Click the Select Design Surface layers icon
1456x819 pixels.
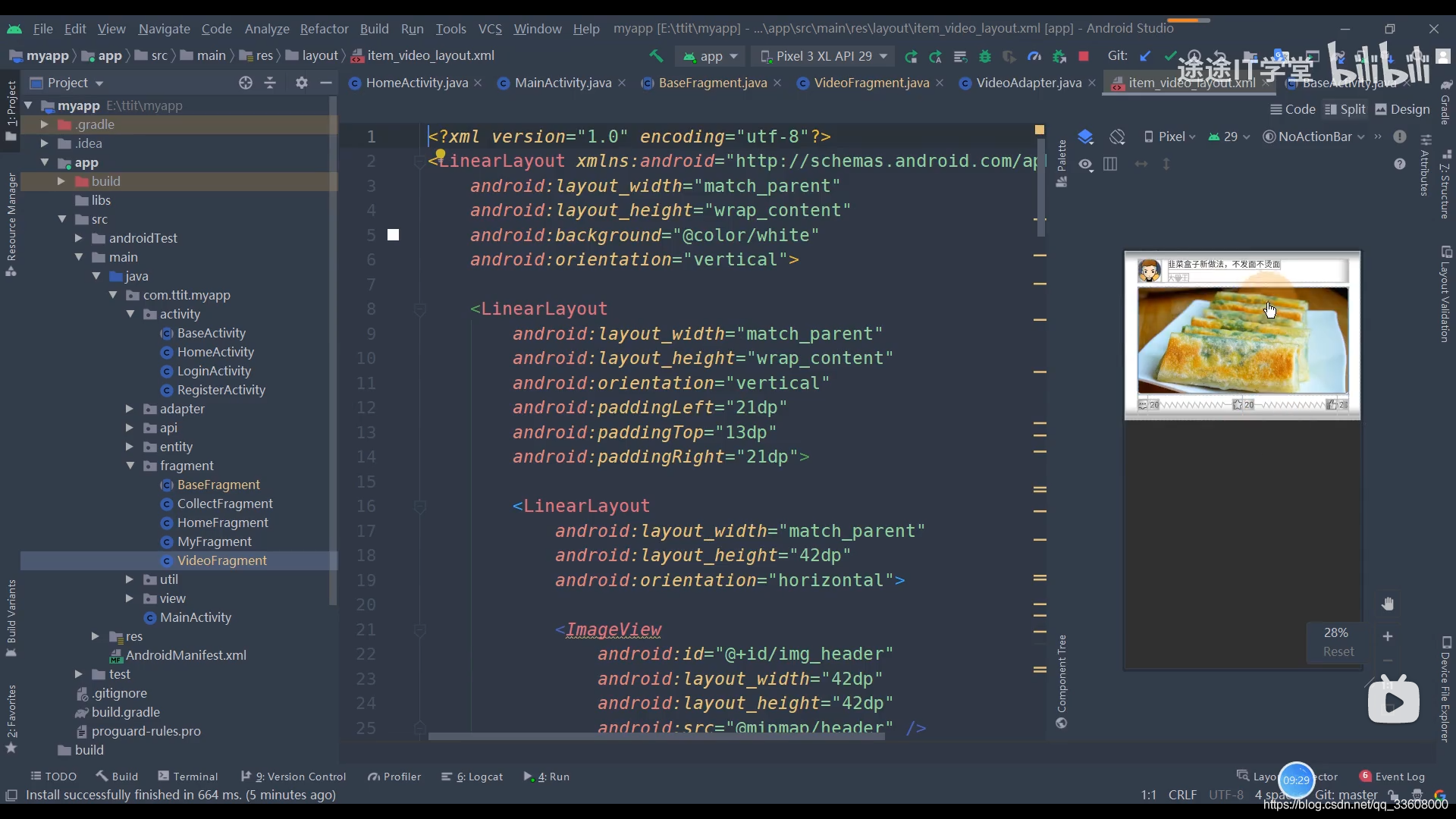(x=1086, y=136)
